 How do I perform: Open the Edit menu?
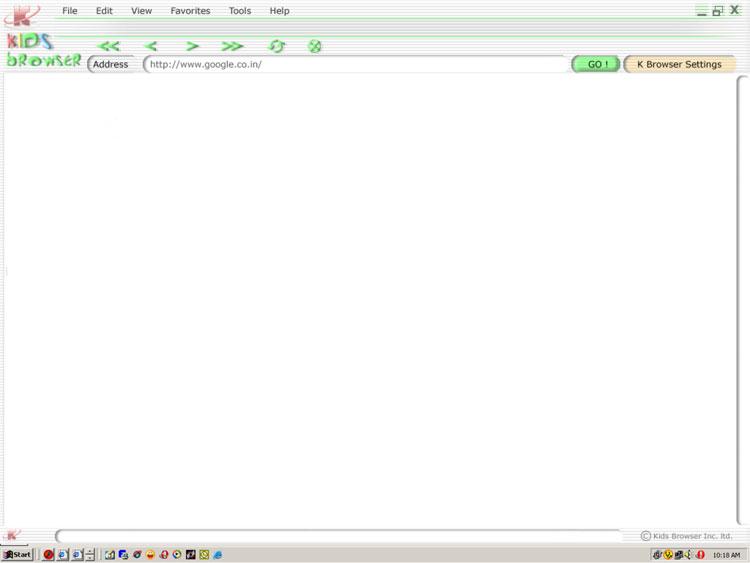pos(104,11)
